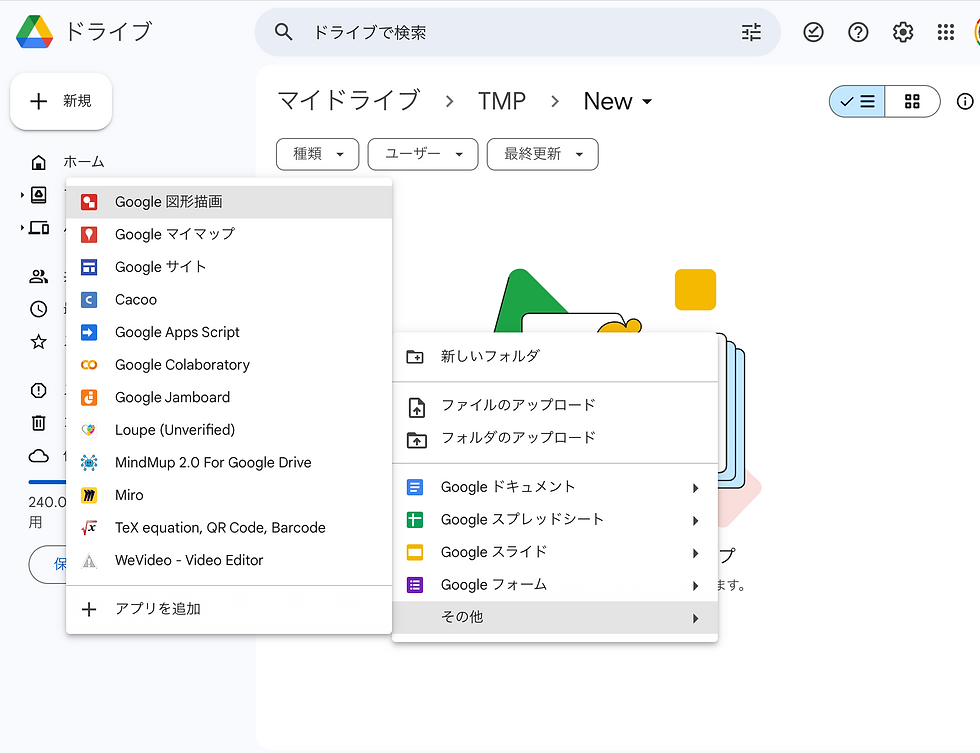Image resolution: width=980 pixels, height=753 pixels.
Task: Choose アプリを追加 in the submenu
Action: (x=229, y=609)
